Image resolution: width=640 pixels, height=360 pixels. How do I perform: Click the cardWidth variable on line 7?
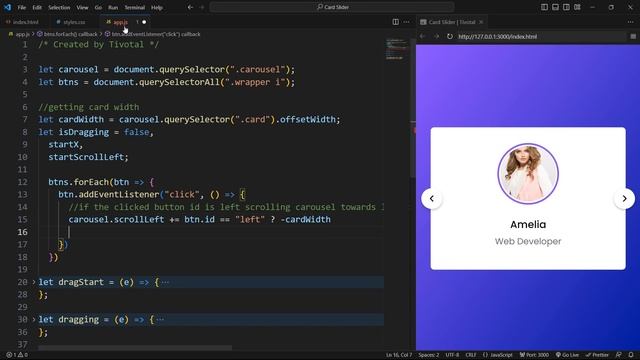(81, 120)
